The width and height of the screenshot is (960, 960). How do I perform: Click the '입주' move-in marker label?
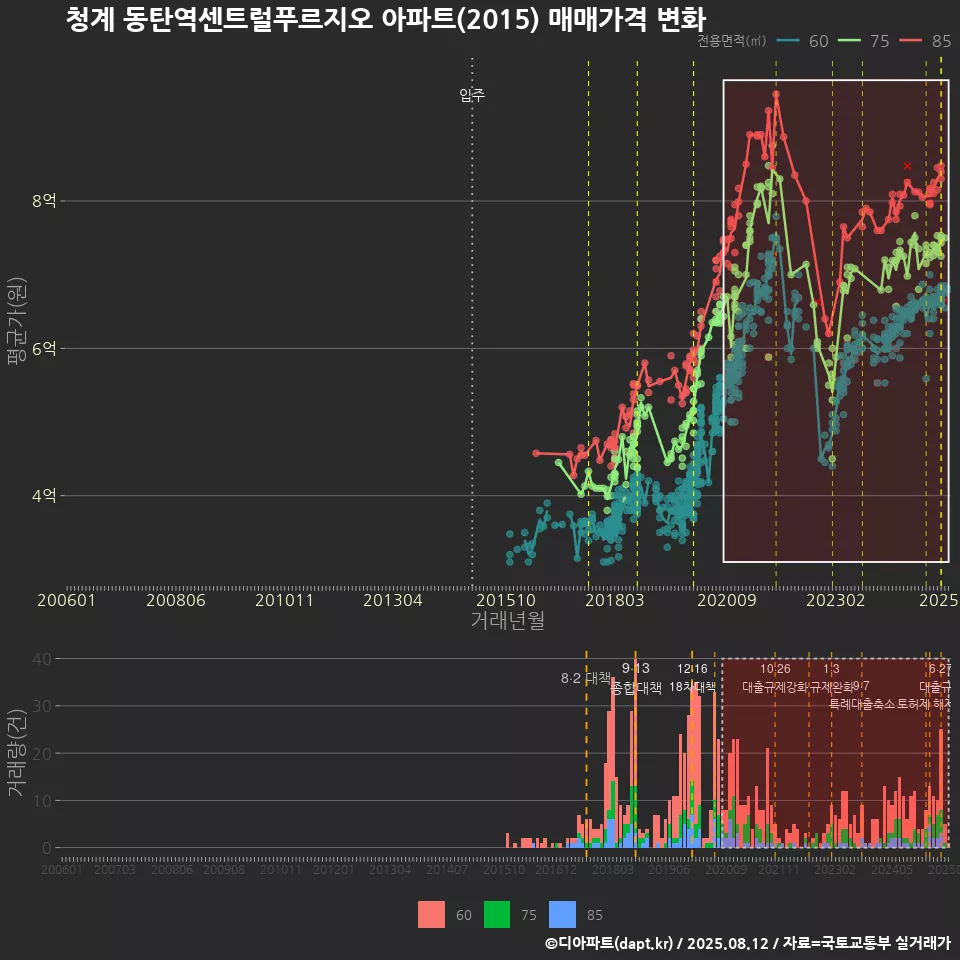[472, 95]
